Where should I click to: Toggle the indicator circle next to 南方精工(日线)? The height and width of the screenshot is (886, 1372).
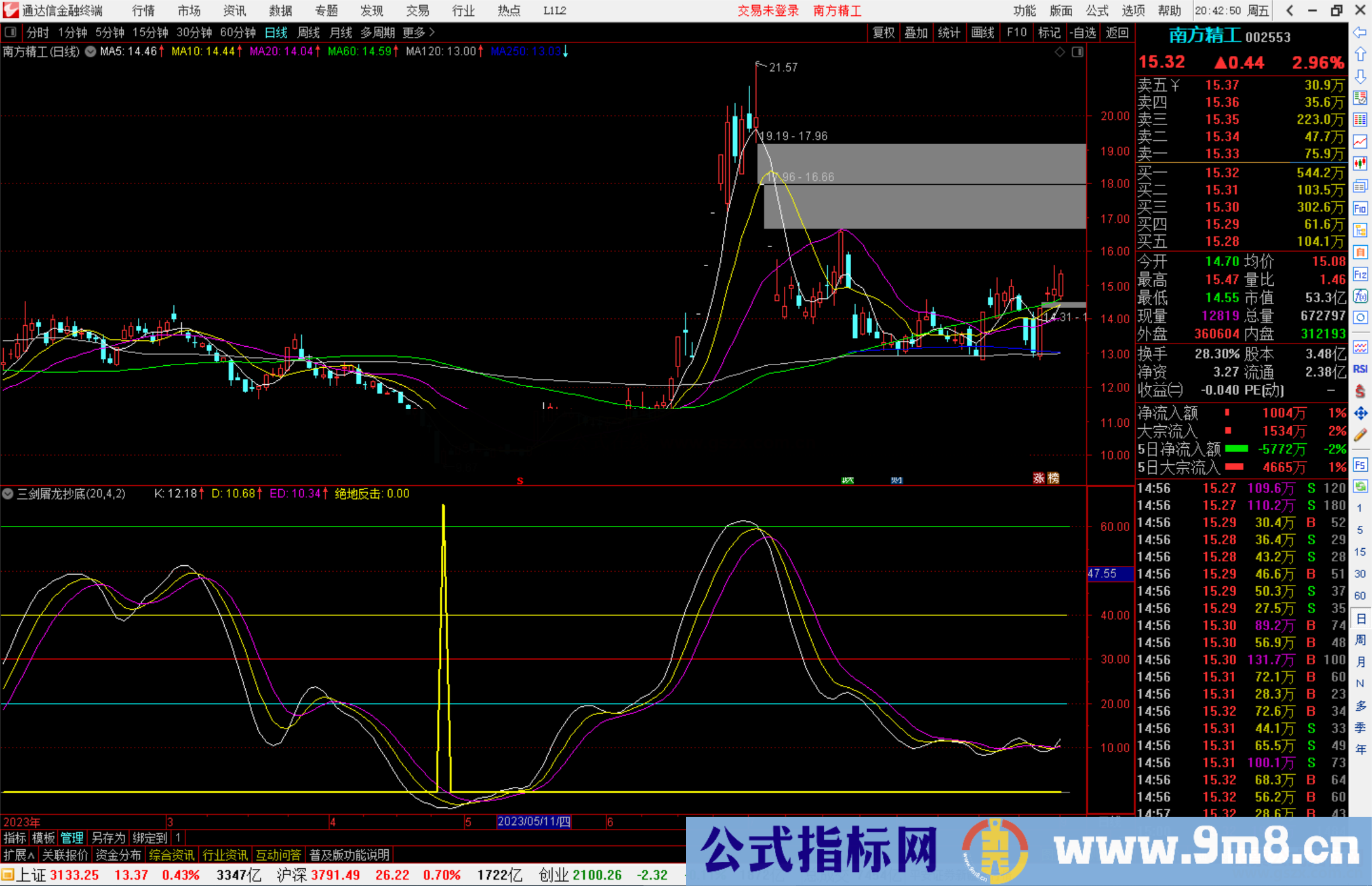(x=90, y=52)
